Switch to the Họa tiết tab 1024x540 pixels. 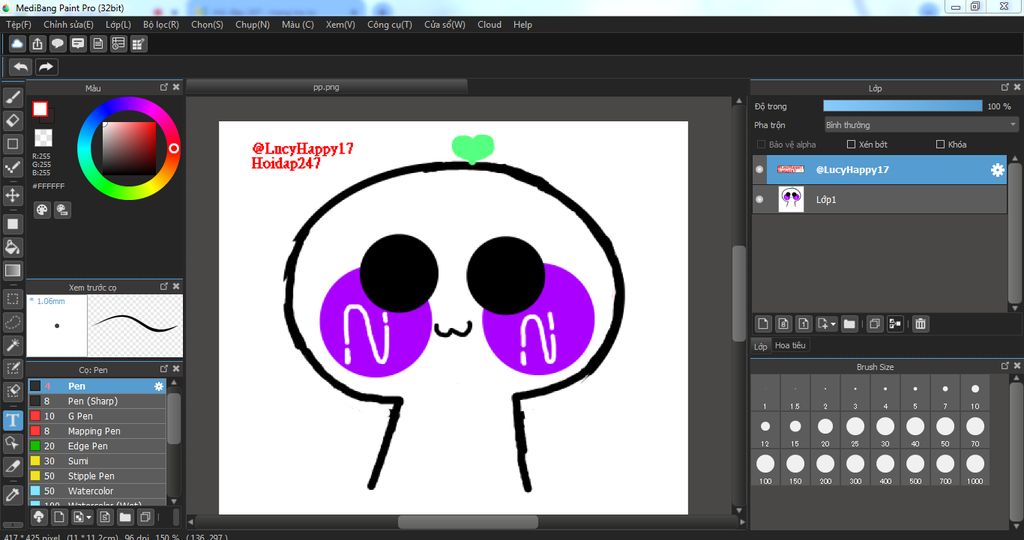click(790, 345)
